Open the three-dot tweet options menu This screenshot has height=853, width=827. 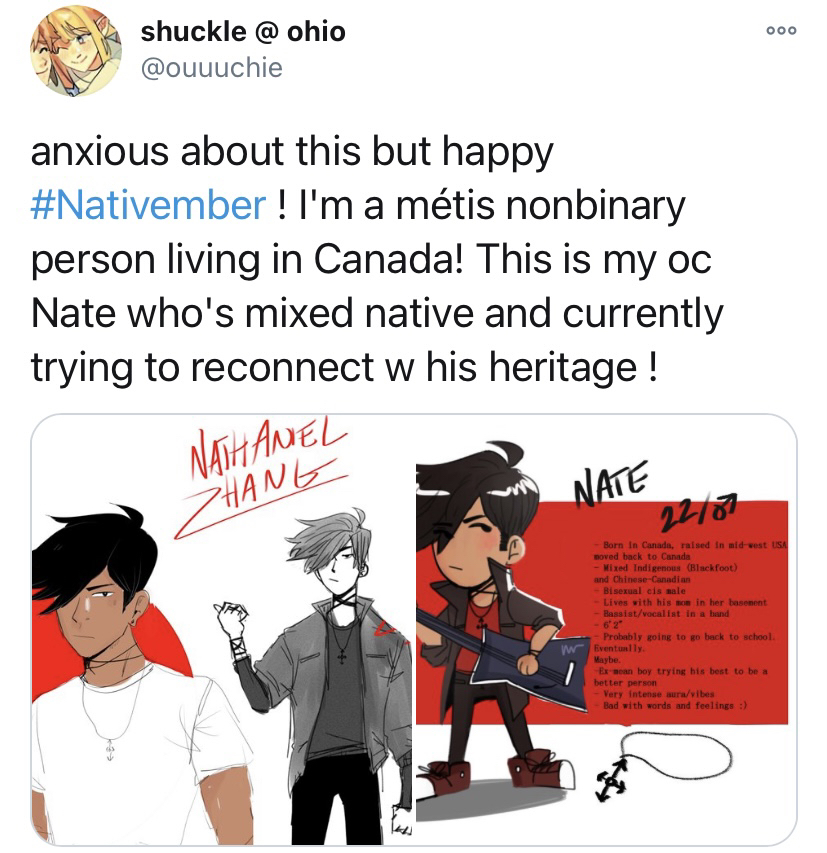coord(781,30)
